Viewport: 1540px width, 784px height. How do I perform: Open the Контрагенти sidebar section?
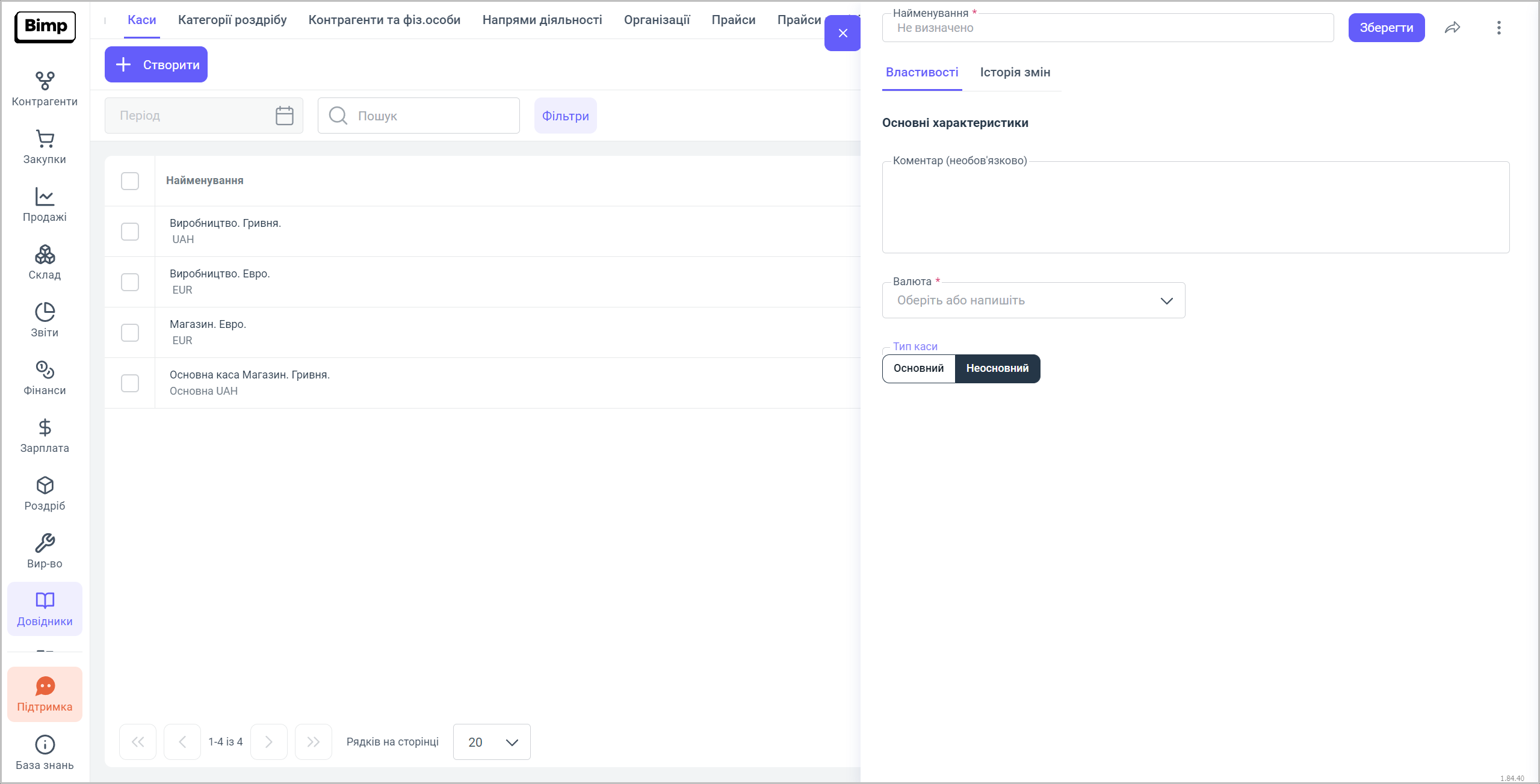45,88
